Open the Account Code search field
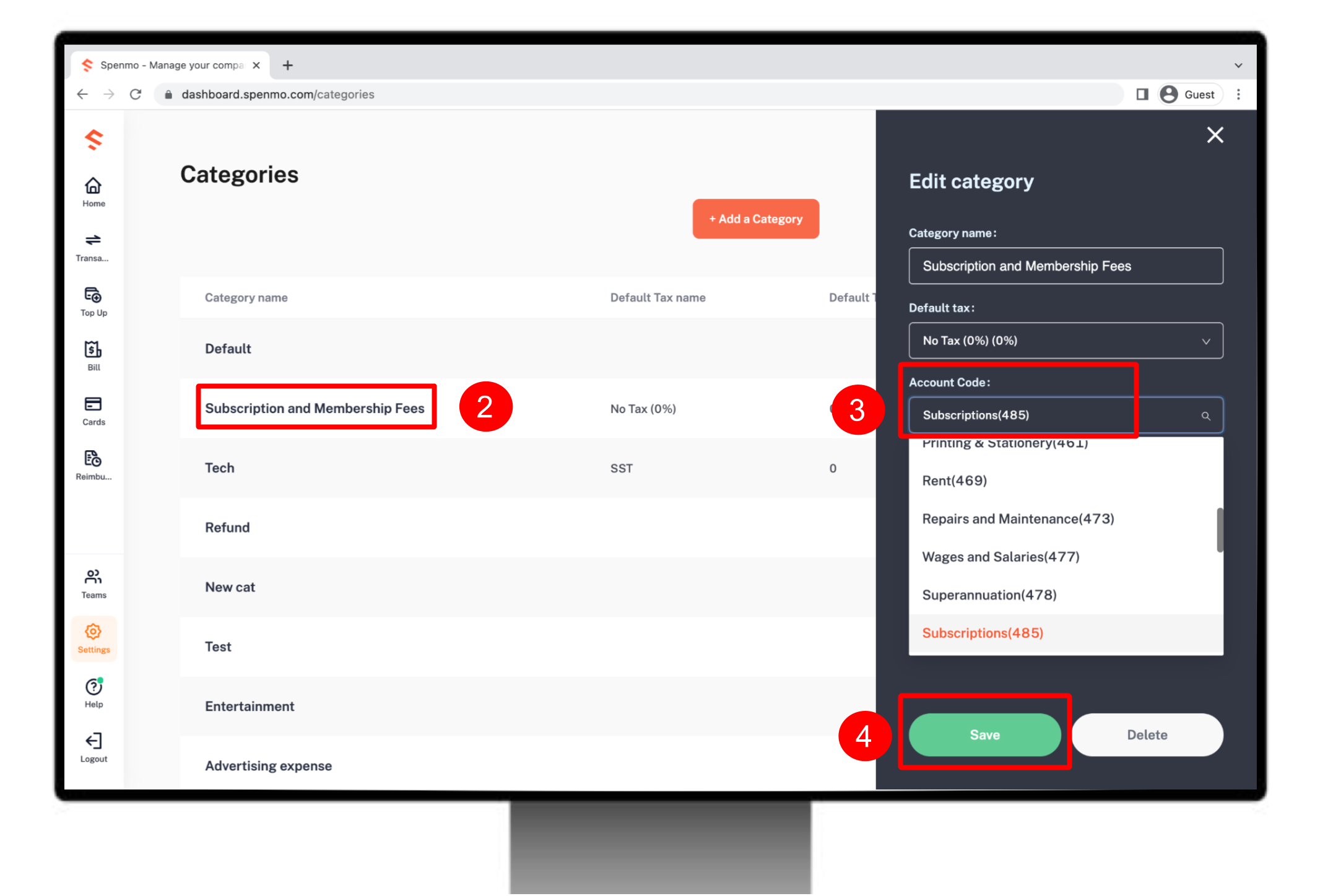The image size is (1320, 896). click(x=1066, y=415)
